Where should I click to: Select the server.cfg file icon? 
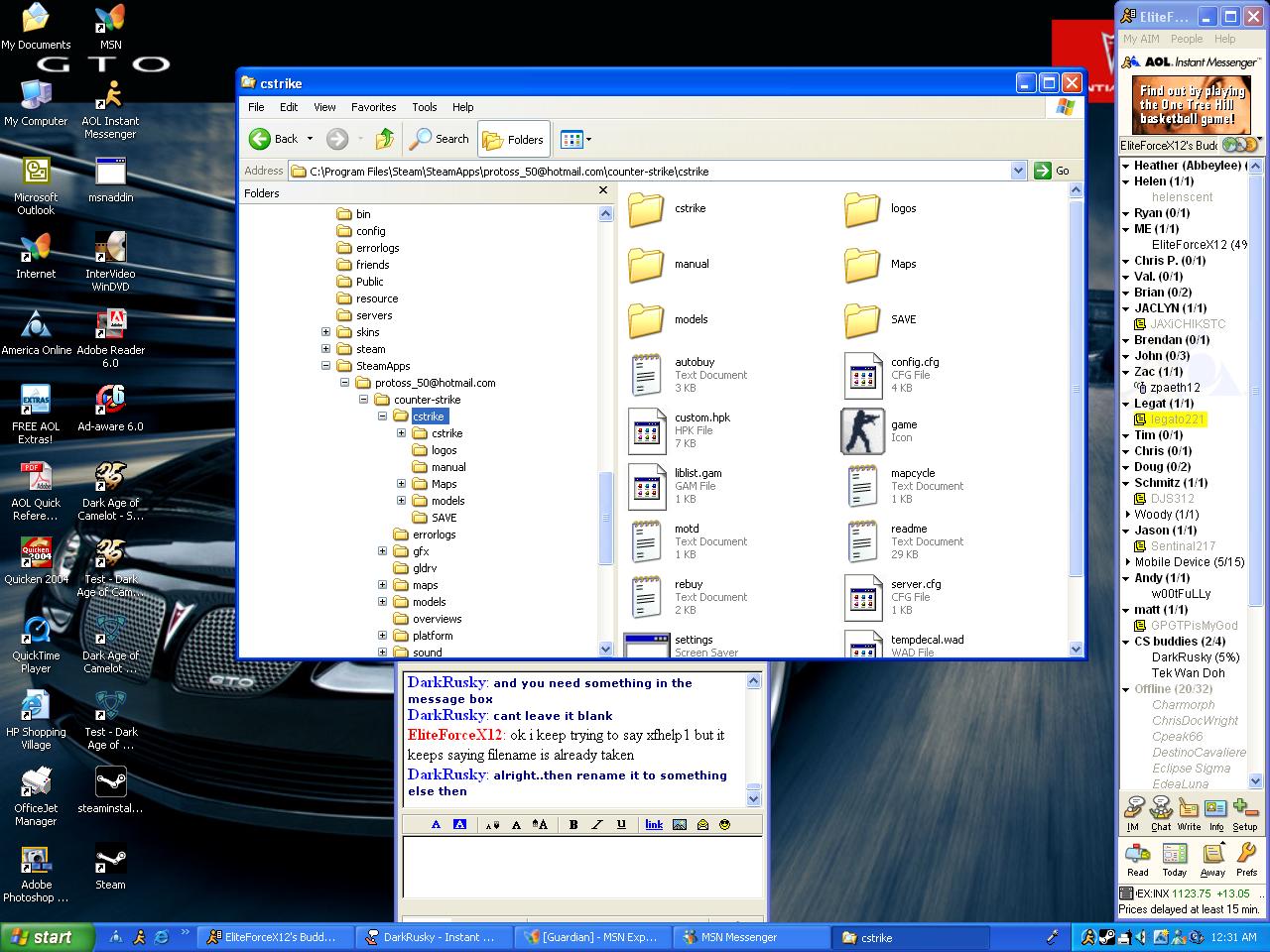pyautogui.click(x=862, y=598)
